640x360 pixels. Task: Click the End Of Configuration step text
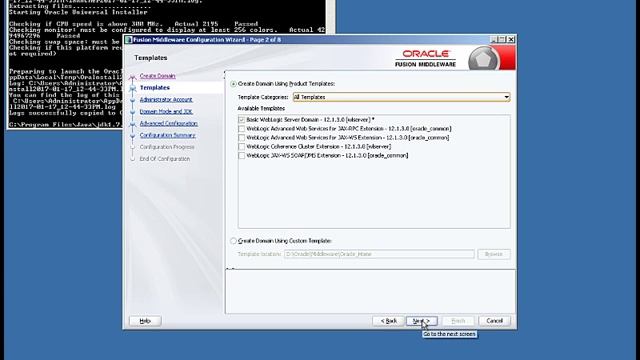tap(164, 159)
